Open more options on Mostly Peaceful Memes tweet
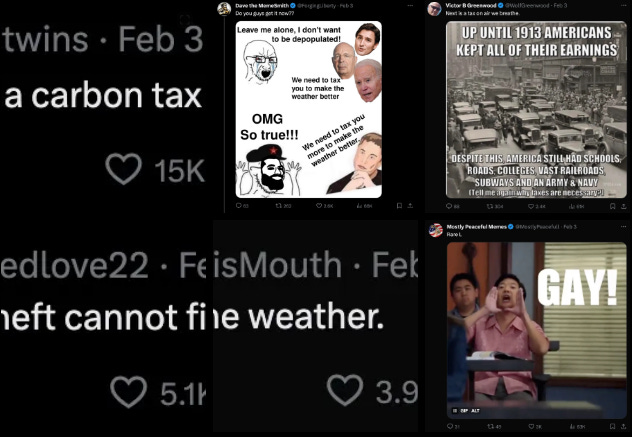This screenshot has width=632, height=437. 624,227
